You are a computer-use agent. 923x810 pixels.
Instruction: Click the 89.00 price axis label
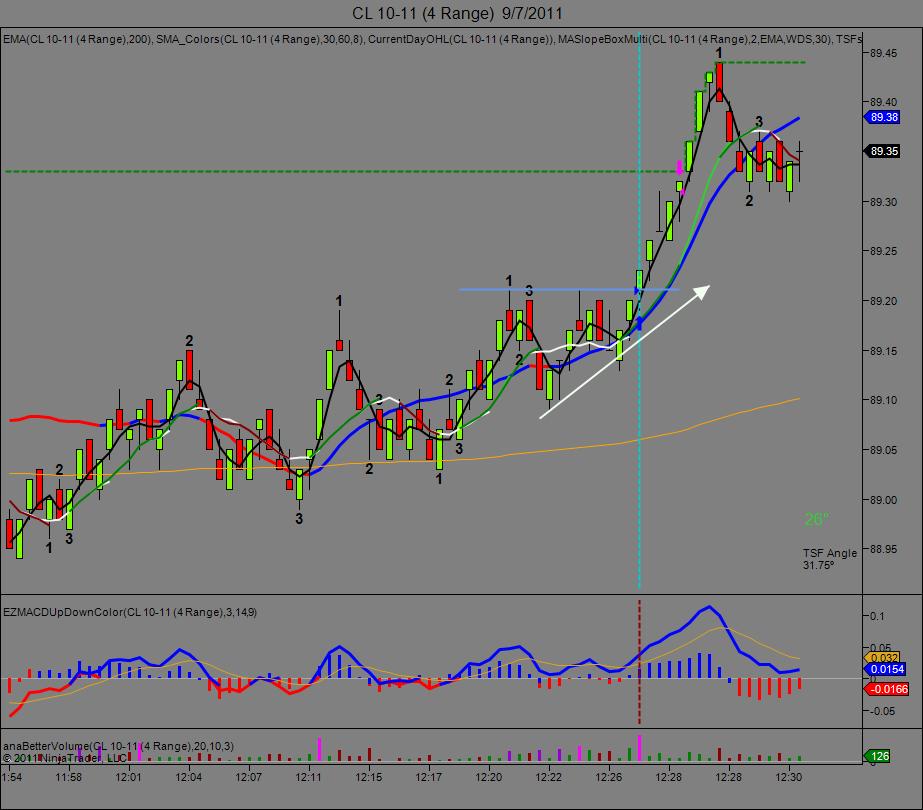click(x=884, y=500)
